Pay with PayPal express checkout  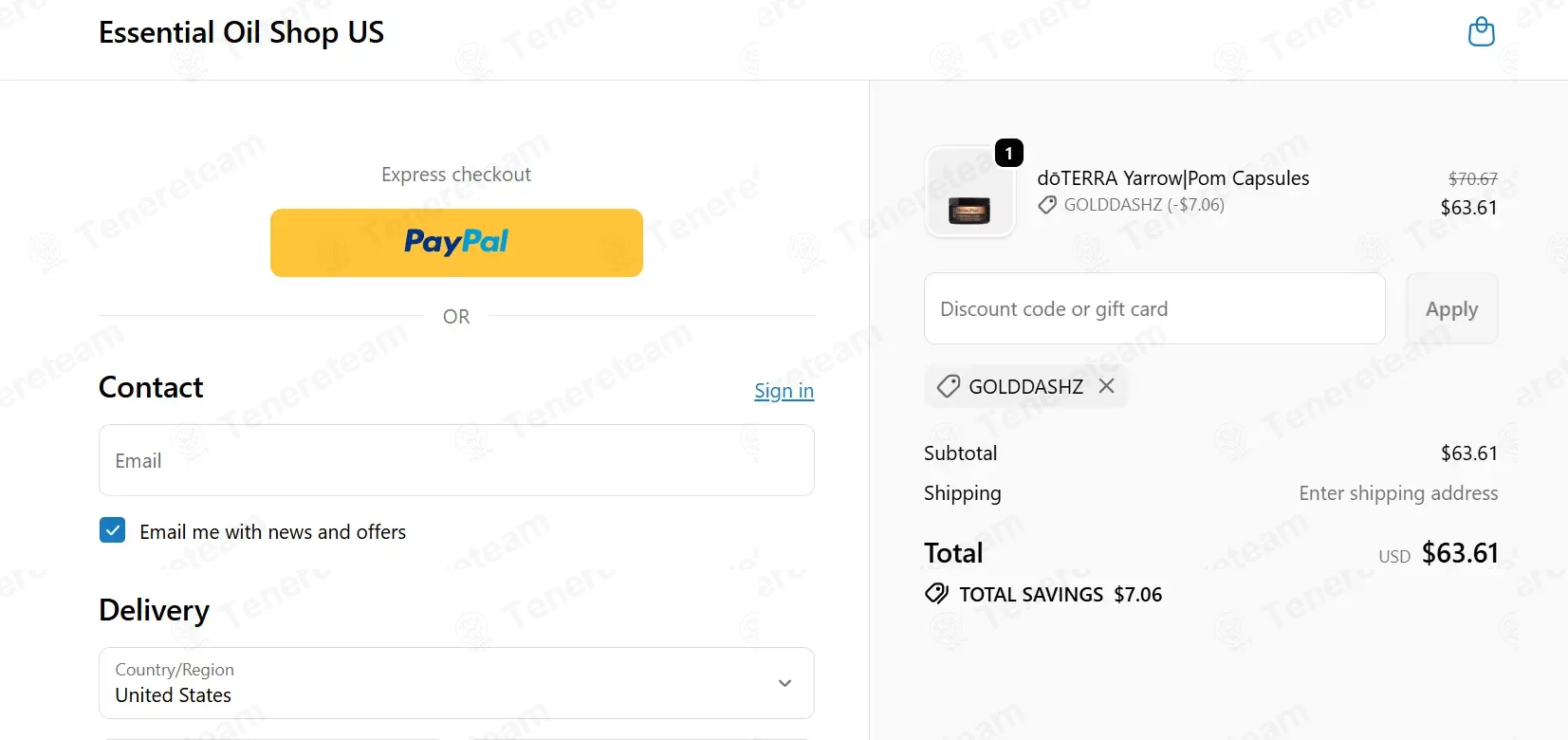(x=456, y=243)
